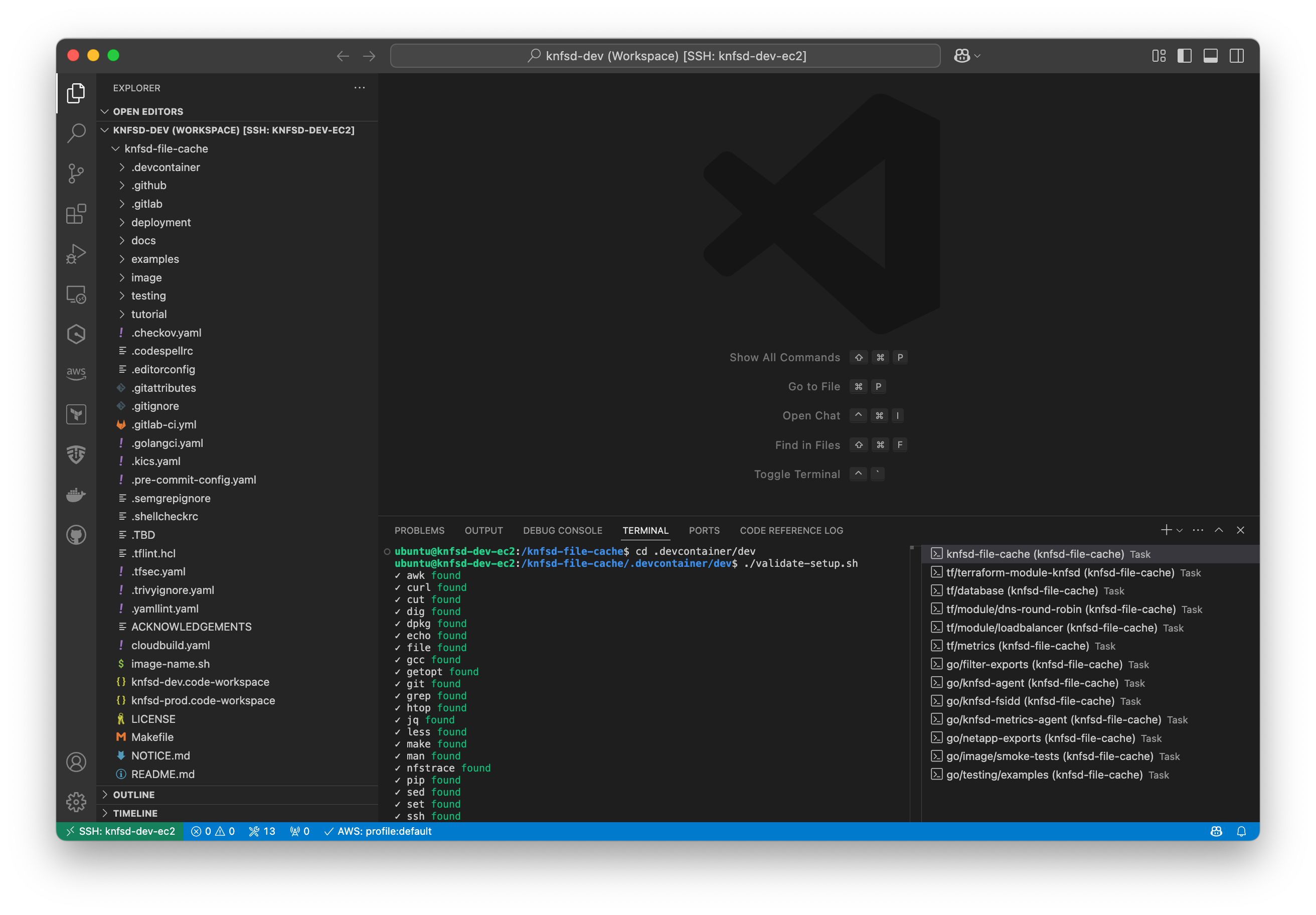The width and height of the screenshot is (1316, 915).
Task: Open the GitHub extension icon
Action: (76, 535)
